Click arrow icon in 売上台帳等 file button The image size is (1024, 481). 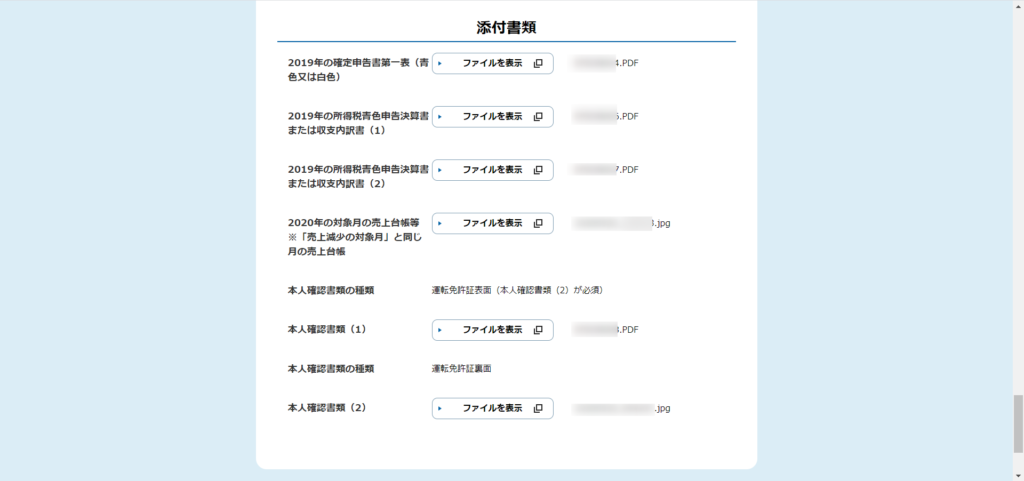pyautogui.click(x=440, y=223)
